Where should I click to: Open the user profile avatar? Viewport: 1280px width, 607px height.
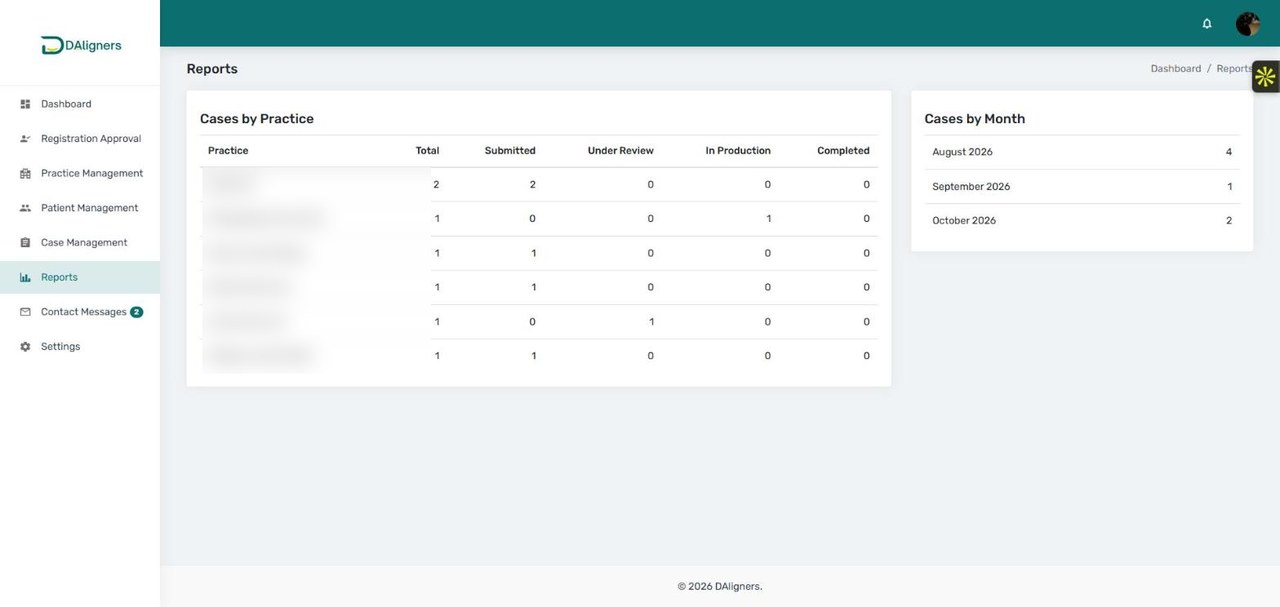[1247, 23]
